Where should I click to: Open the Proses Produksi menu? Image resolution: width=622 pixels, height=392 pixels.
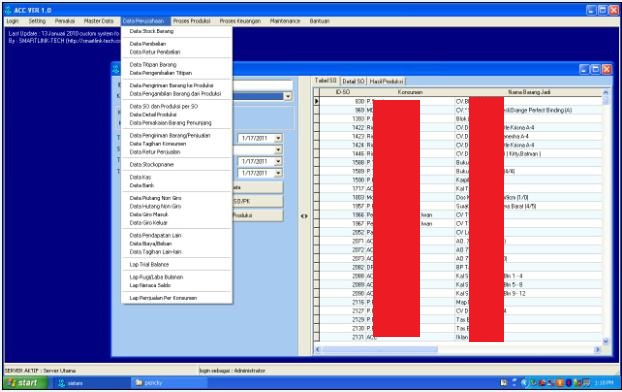192,21
